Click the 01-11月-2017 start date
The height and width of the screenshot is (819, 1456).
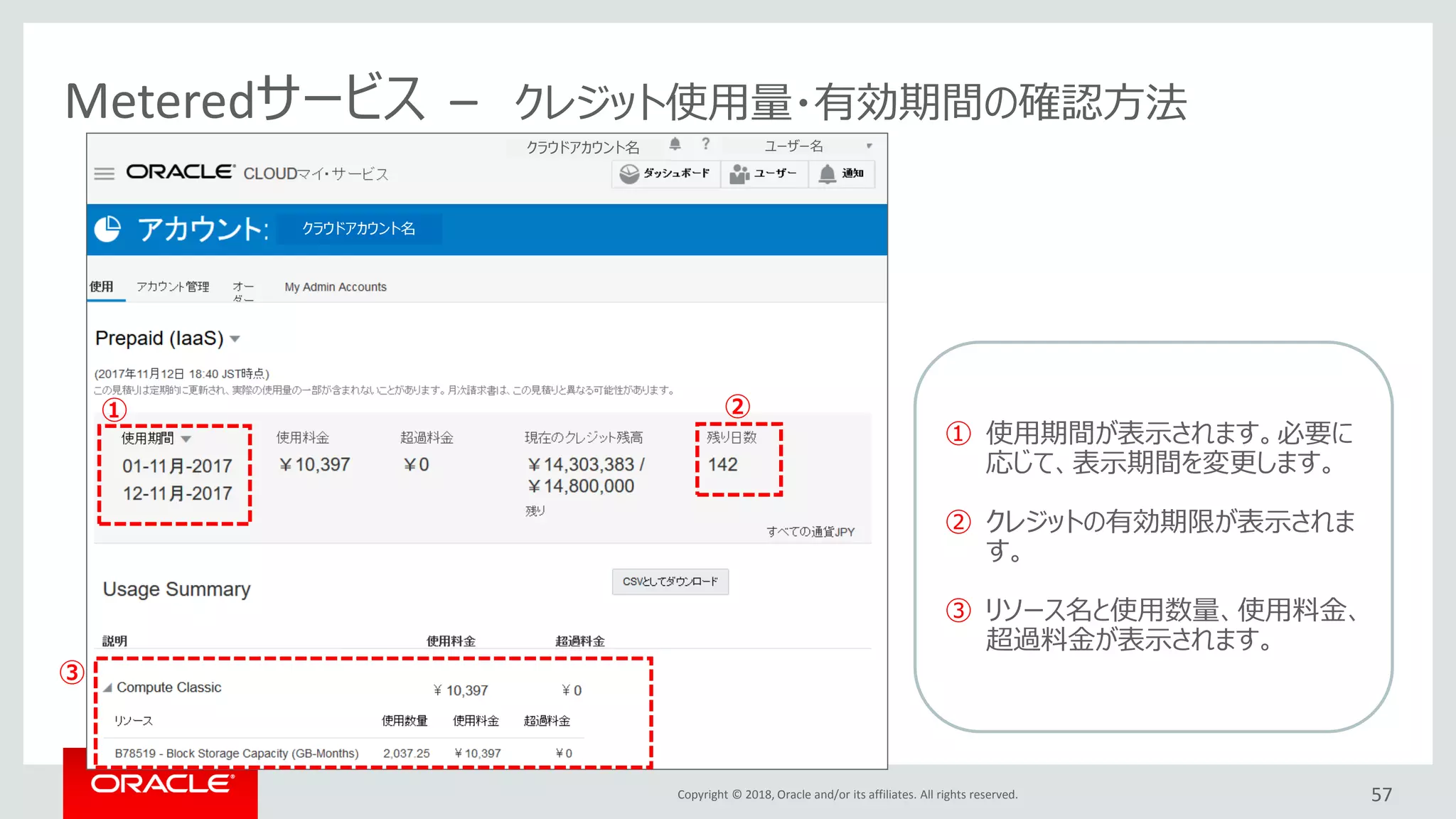point(177,466)
